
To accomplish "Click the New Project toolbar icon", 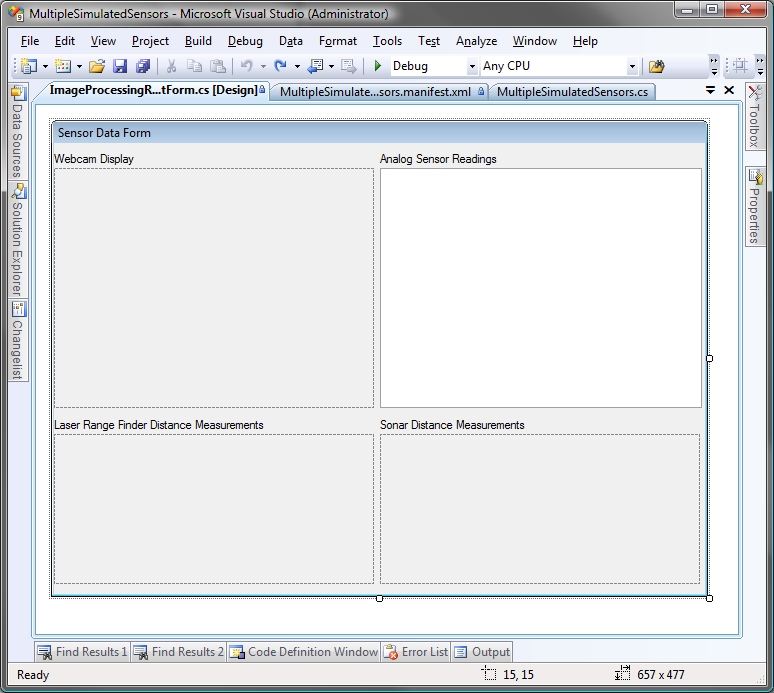I will pyautogui.click(x=29, y=66).
